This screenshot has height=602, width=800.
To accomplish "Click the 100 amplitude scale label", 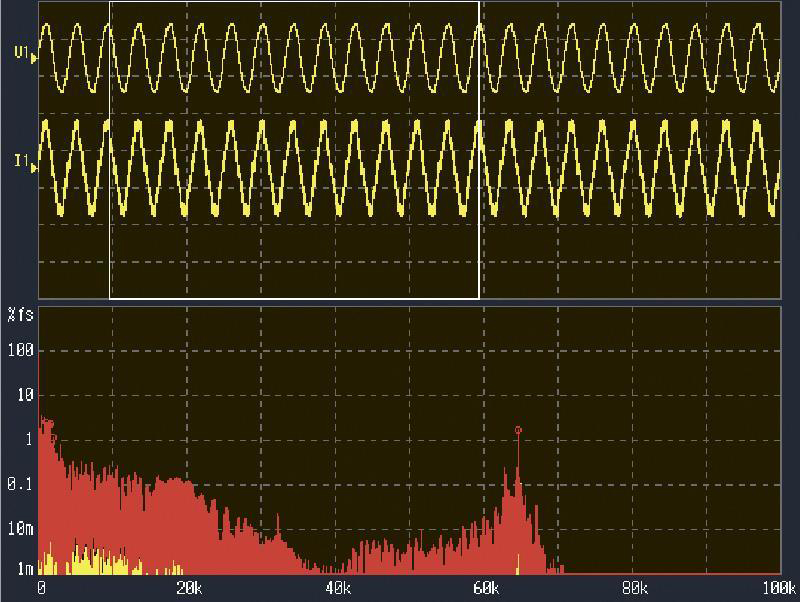I will pyautogui.click(x=20, y=351).
